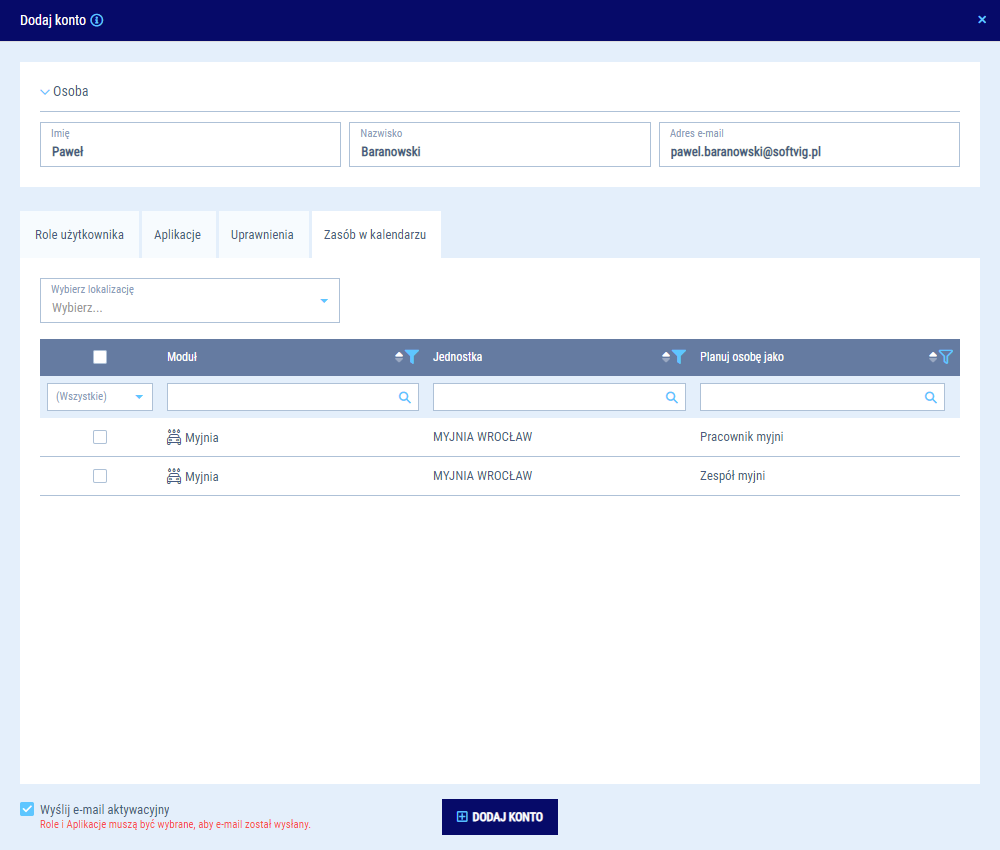Tick the checkbox for Pracownik myjni row
This screenshot has height=850, width=1000.
100,437
